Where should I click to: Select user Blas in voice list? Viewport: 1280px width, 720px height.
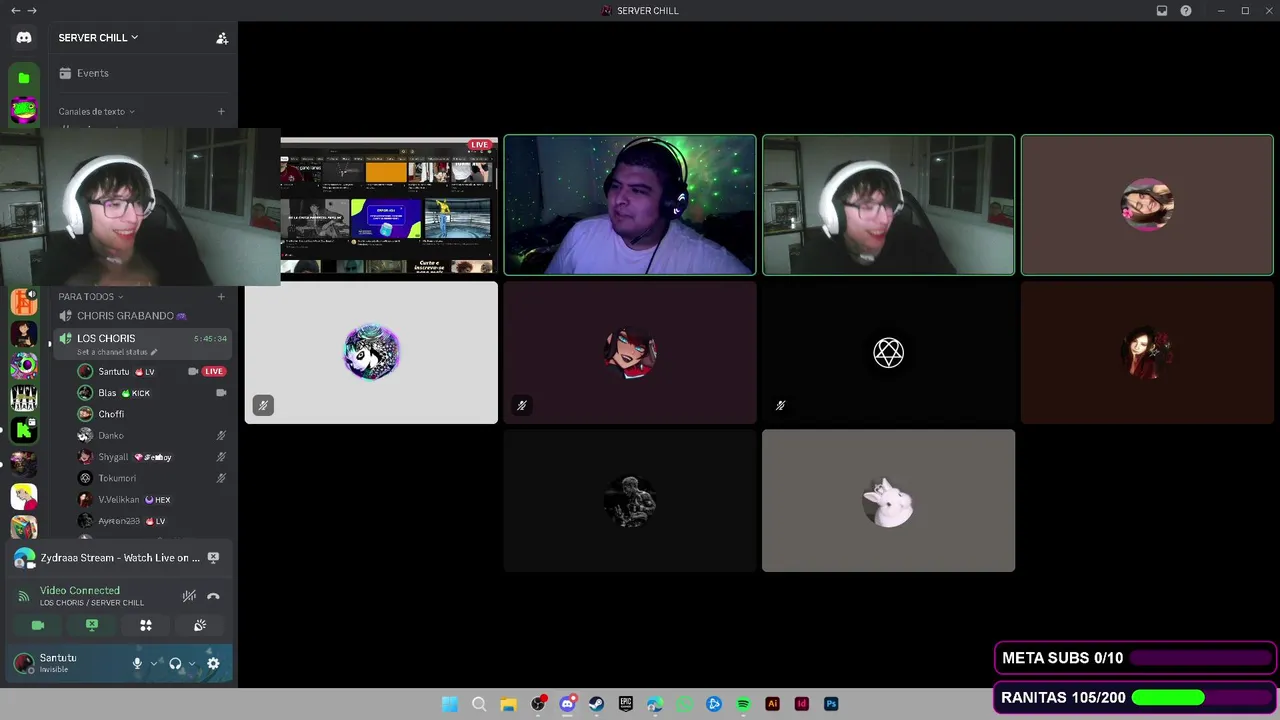coord(107,393)
